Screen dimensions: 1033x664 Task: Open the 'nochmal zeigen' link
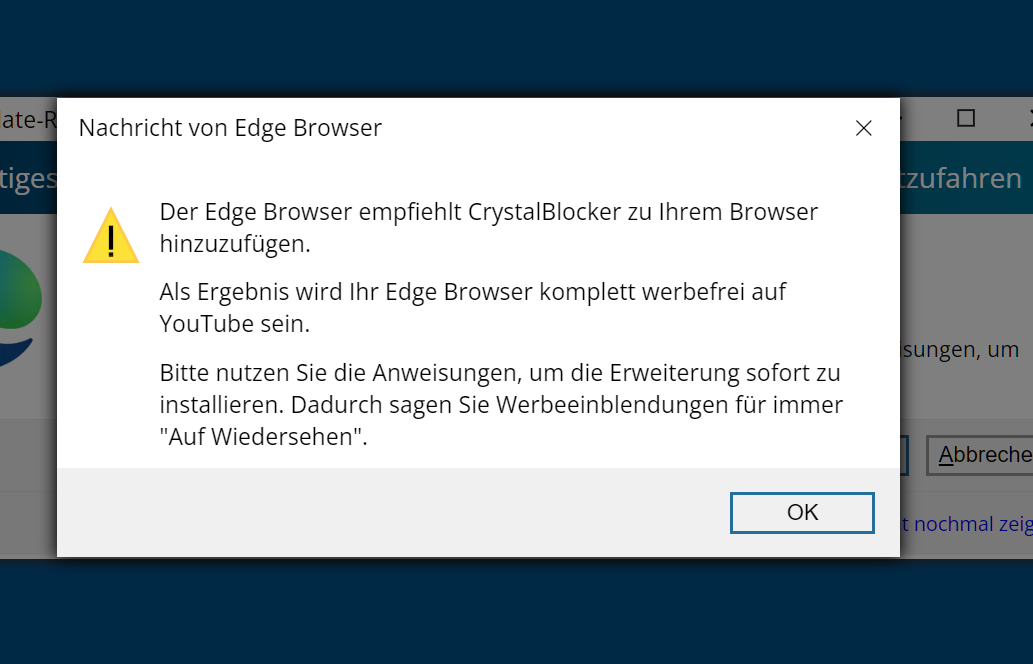(x=966, y=524)
